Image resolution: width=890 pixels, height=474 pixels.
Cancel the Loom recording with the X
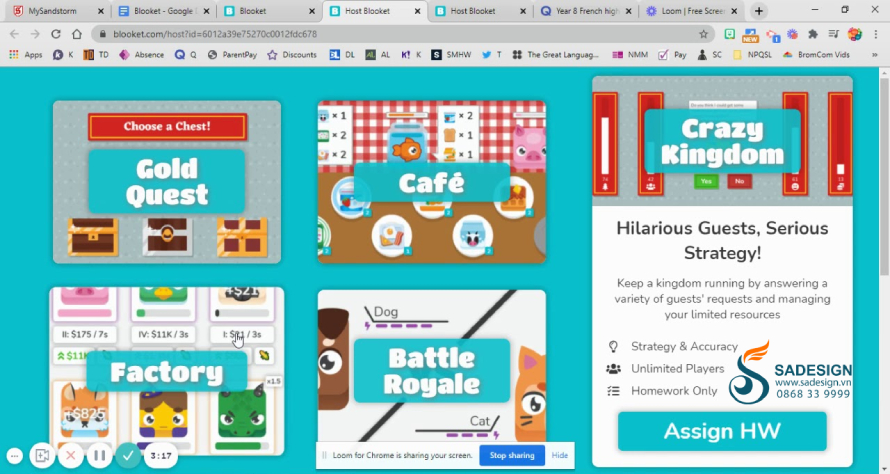(70, 455)
